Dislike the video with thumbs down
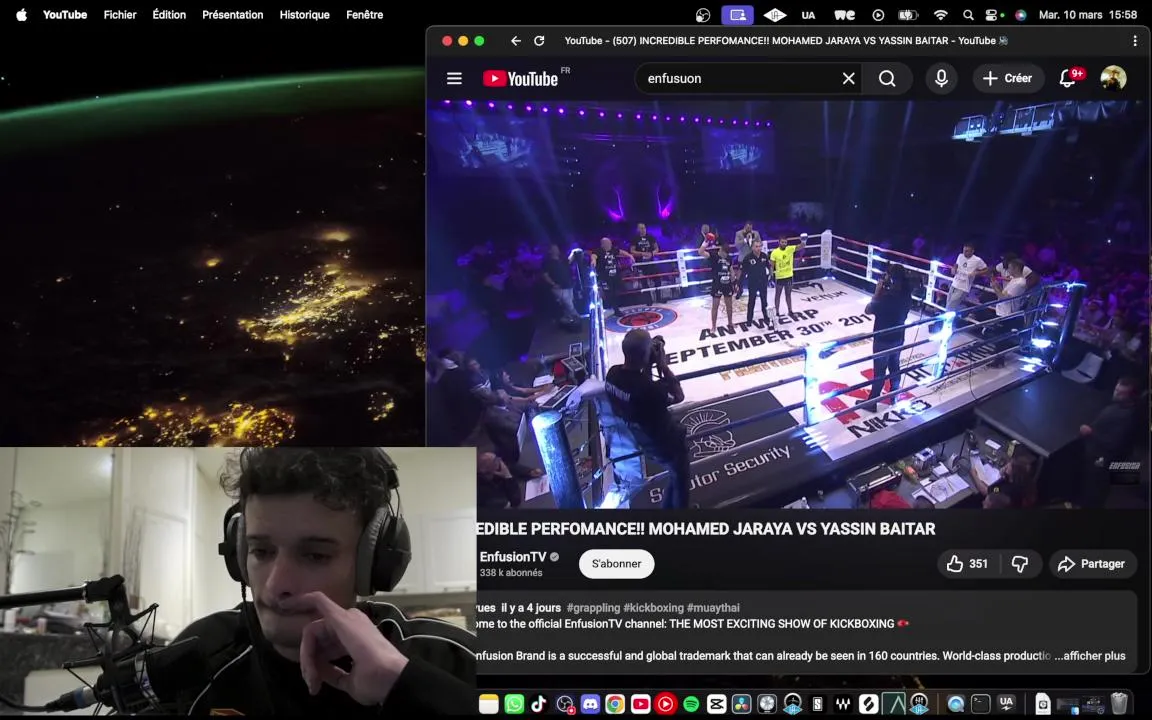The width and height of the screenshot is (1152, 720). coord(1020,564)
